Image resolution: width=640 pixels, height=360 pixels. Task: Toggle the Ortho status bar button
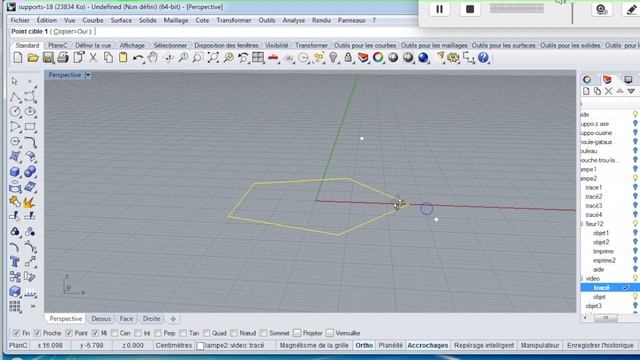click(364, 345)
